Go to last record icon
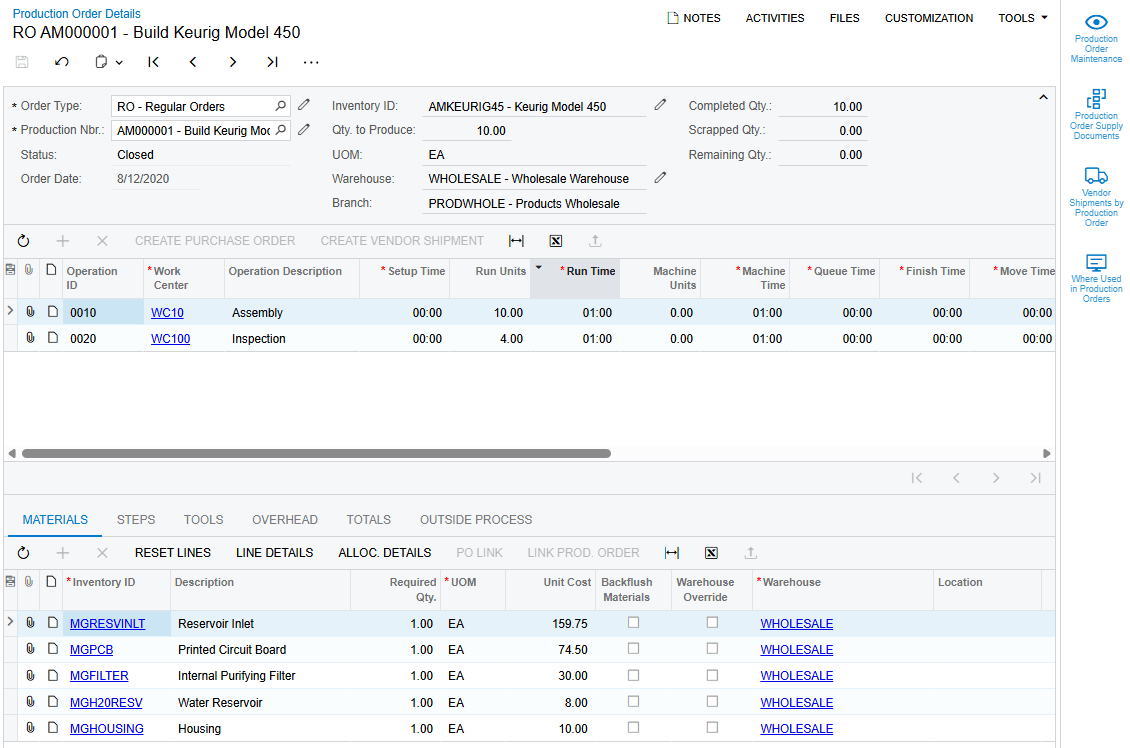 (x=272, y=62)
